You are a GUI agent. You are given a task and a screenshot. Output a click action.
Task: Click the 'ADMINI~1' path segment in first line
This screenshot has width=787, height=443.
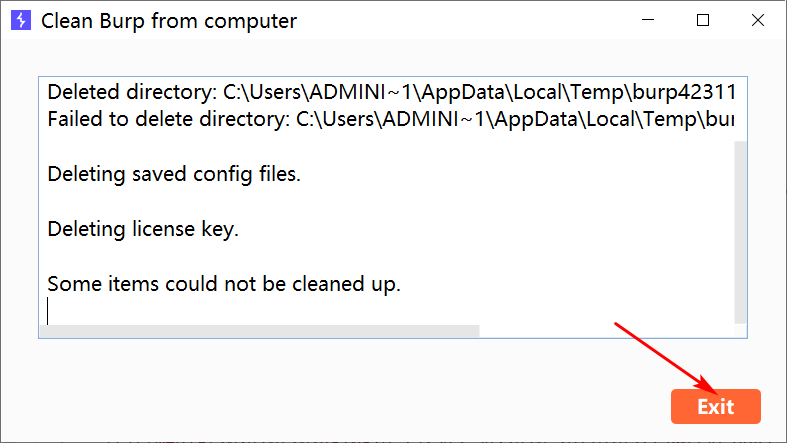[x=360, y=92]
